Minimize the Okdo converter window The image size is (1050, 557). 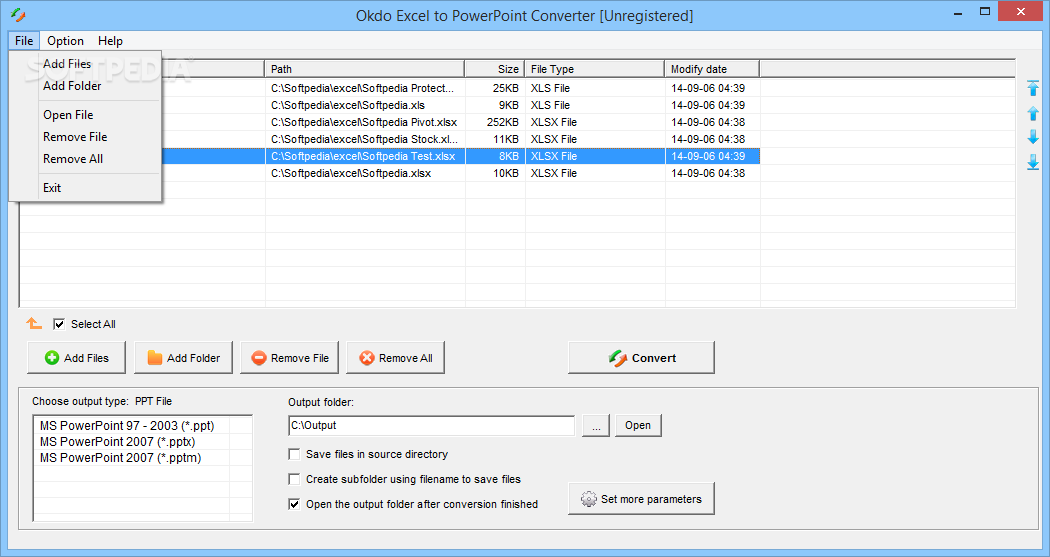[x=959, y=12]
